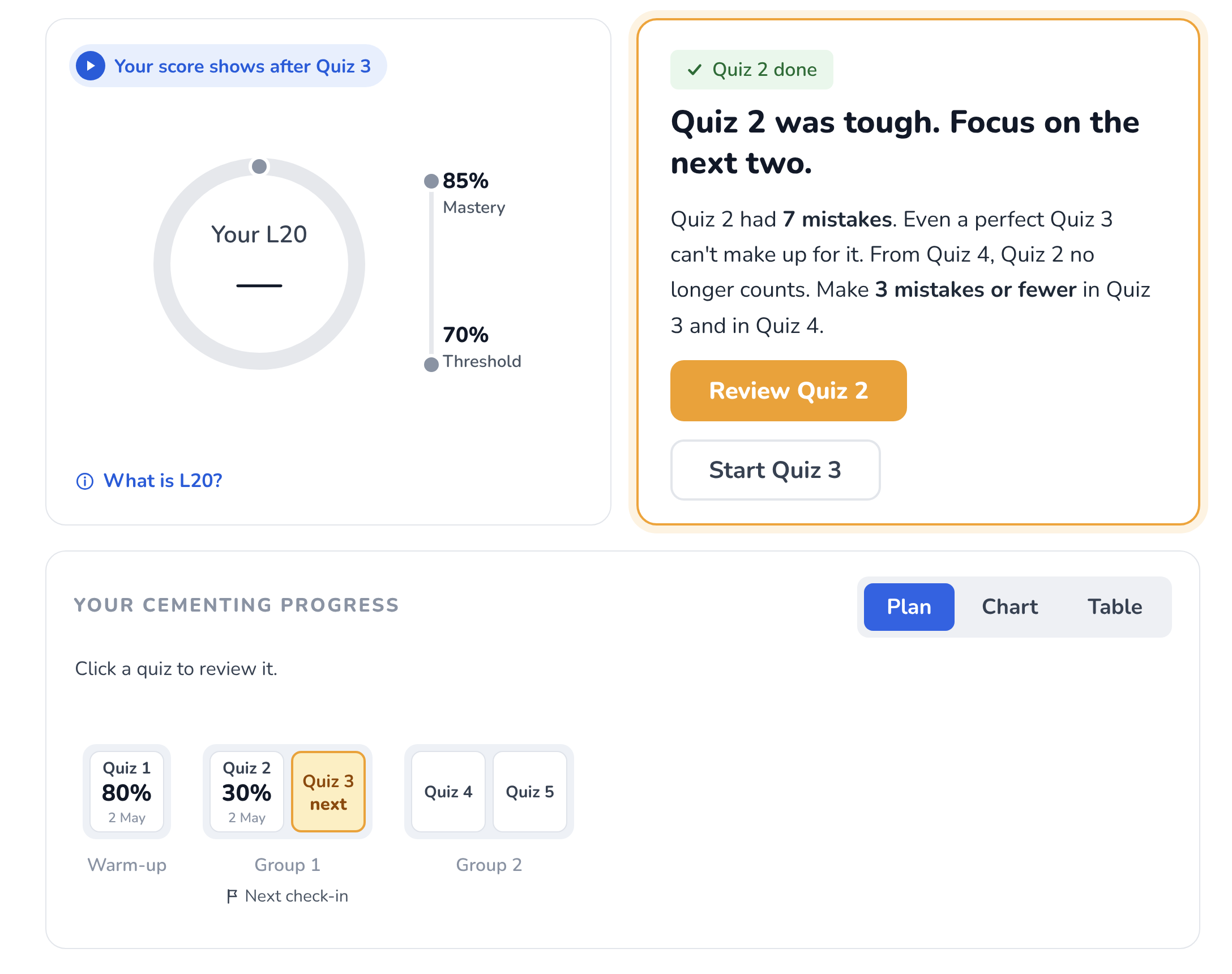Click the info icon beside What is L20

point(85,481)
